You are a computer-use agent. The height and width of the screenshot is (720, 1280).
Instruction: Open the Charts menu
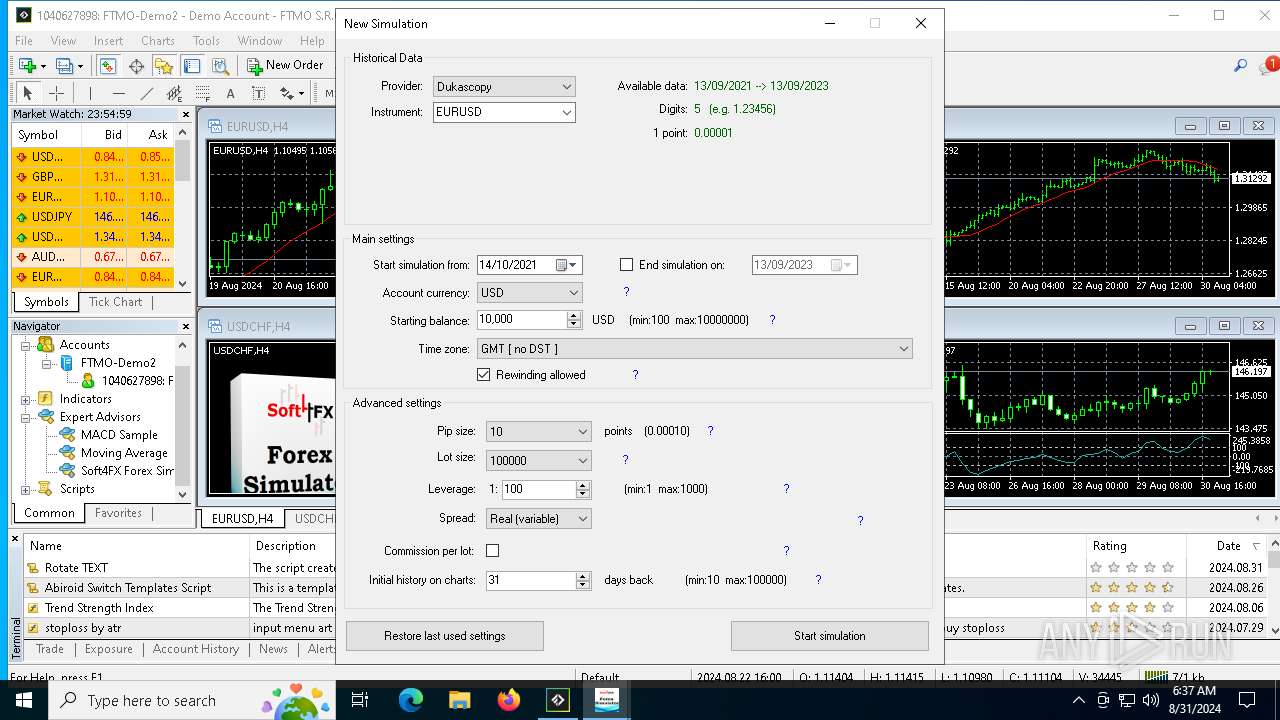[x=158, y=41]
